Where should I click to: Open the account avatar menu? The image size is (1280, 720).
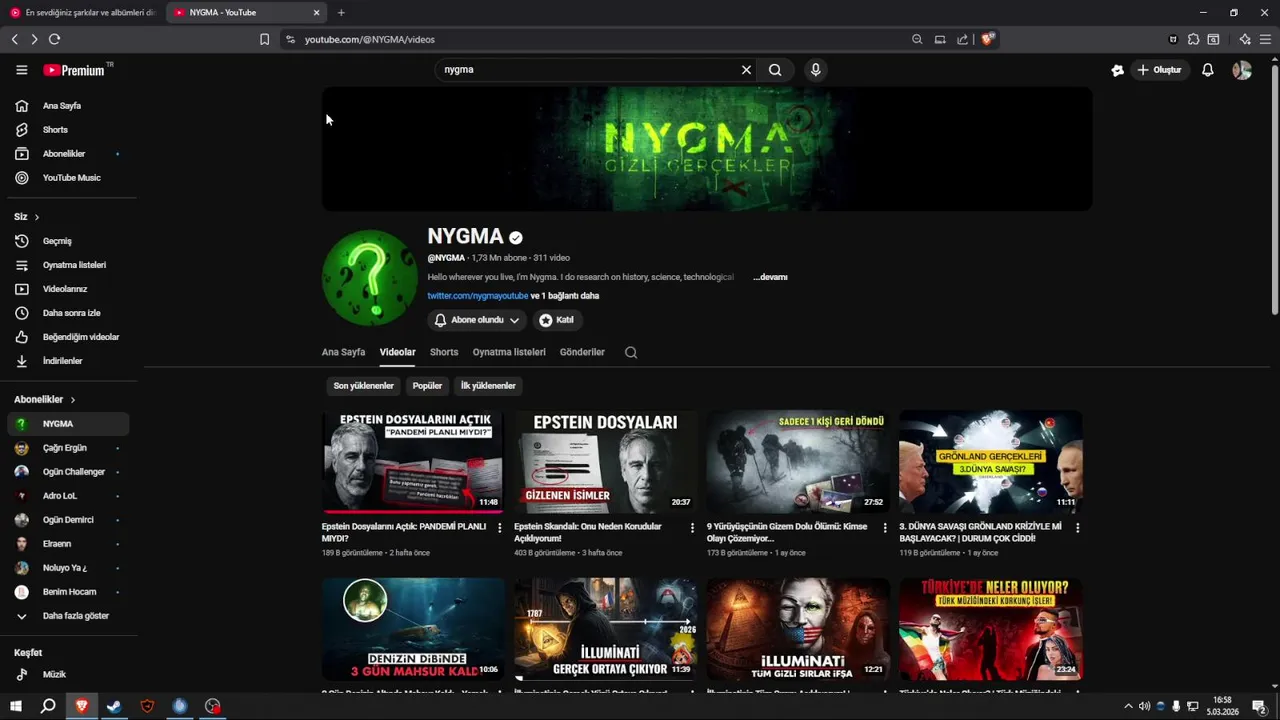pos(1242,70)
